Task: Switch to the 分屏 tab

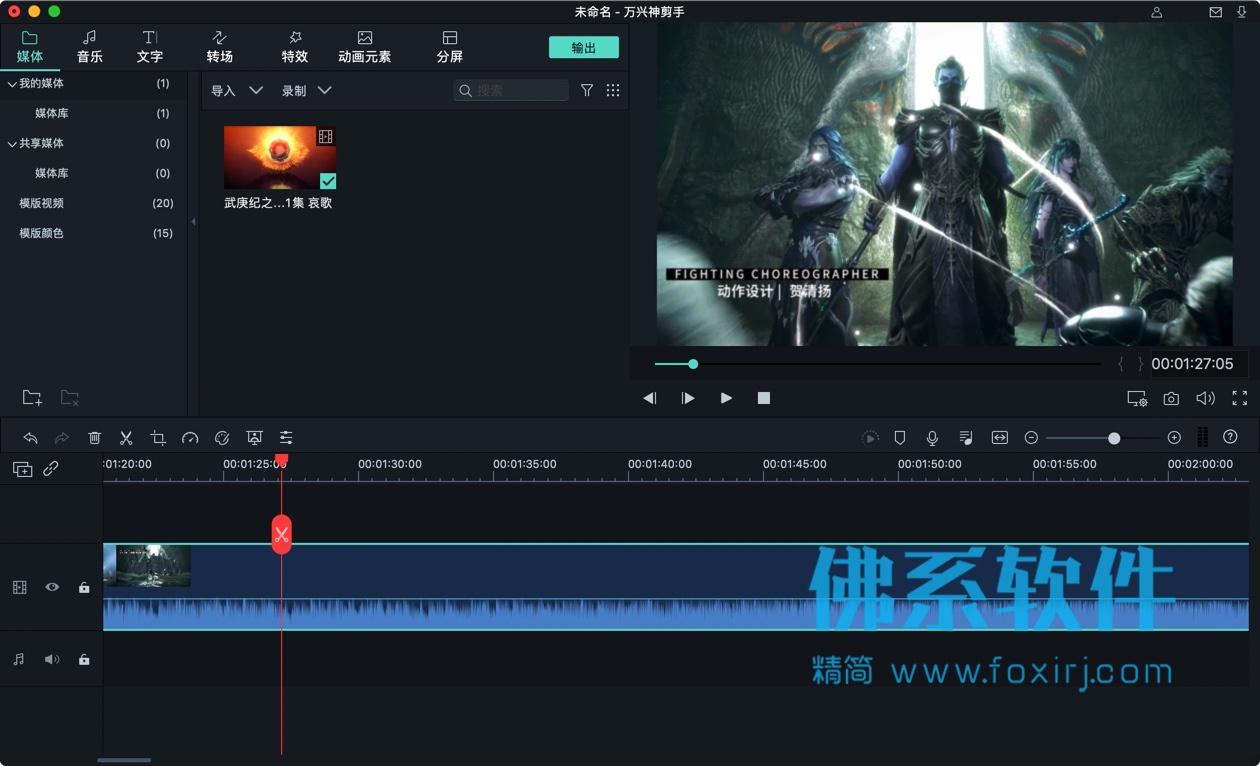Action: (450, 47)
